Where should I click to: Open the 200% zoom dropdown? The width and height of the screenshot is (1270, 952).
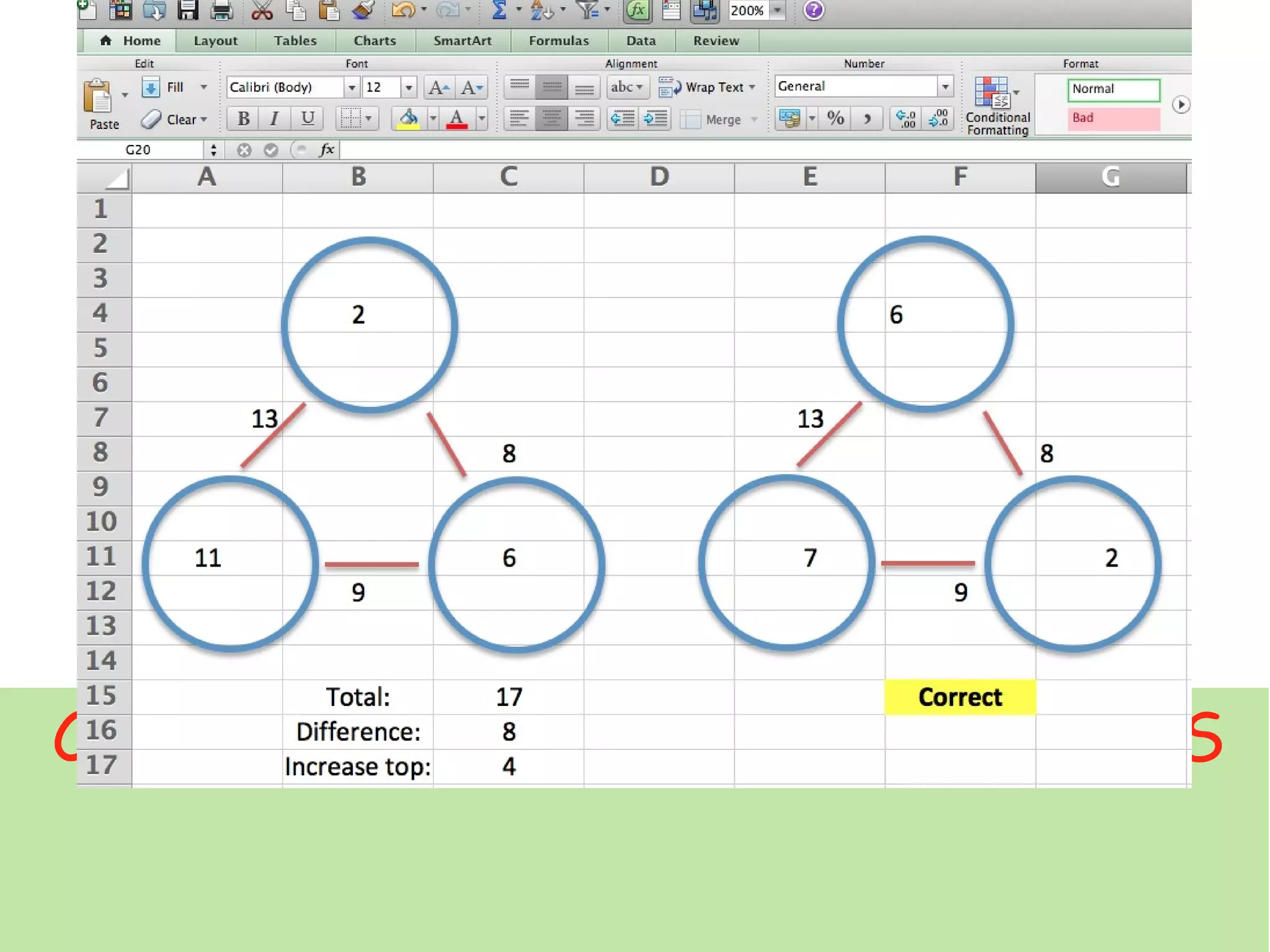click(x=776, y=11)
